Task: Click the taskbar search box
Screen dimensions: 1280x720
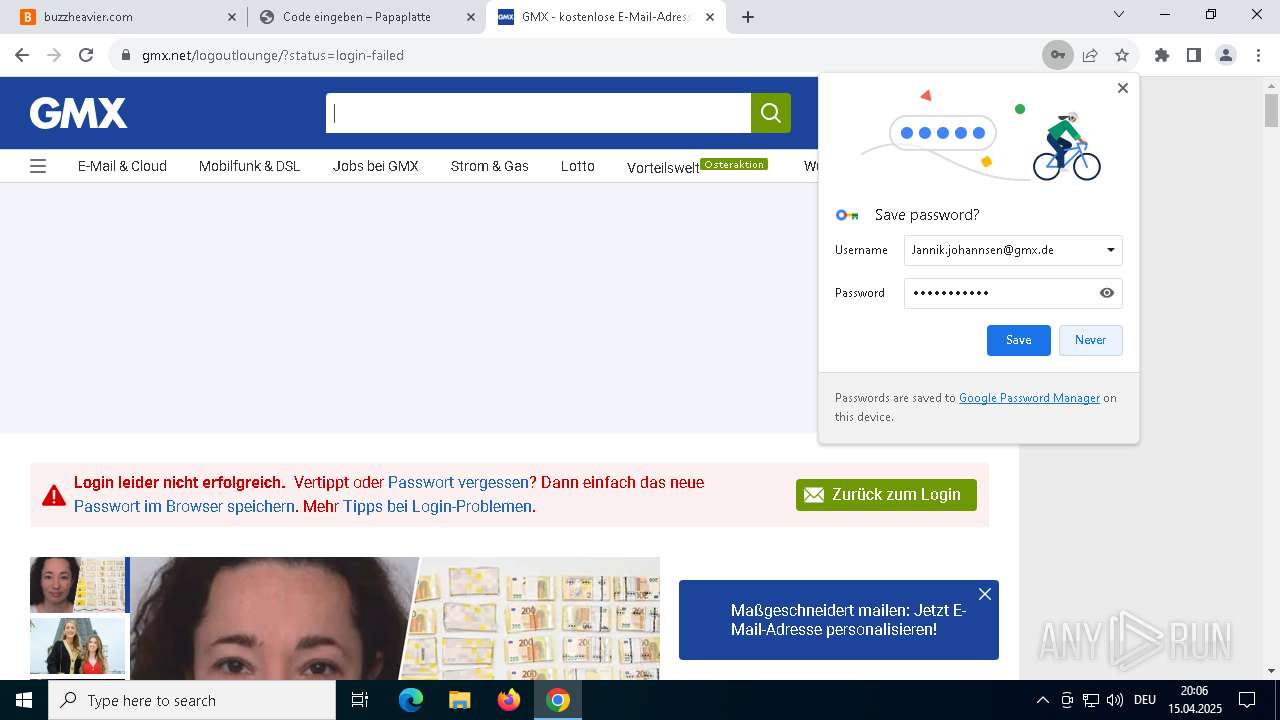Action: click(x=192, y=700)
